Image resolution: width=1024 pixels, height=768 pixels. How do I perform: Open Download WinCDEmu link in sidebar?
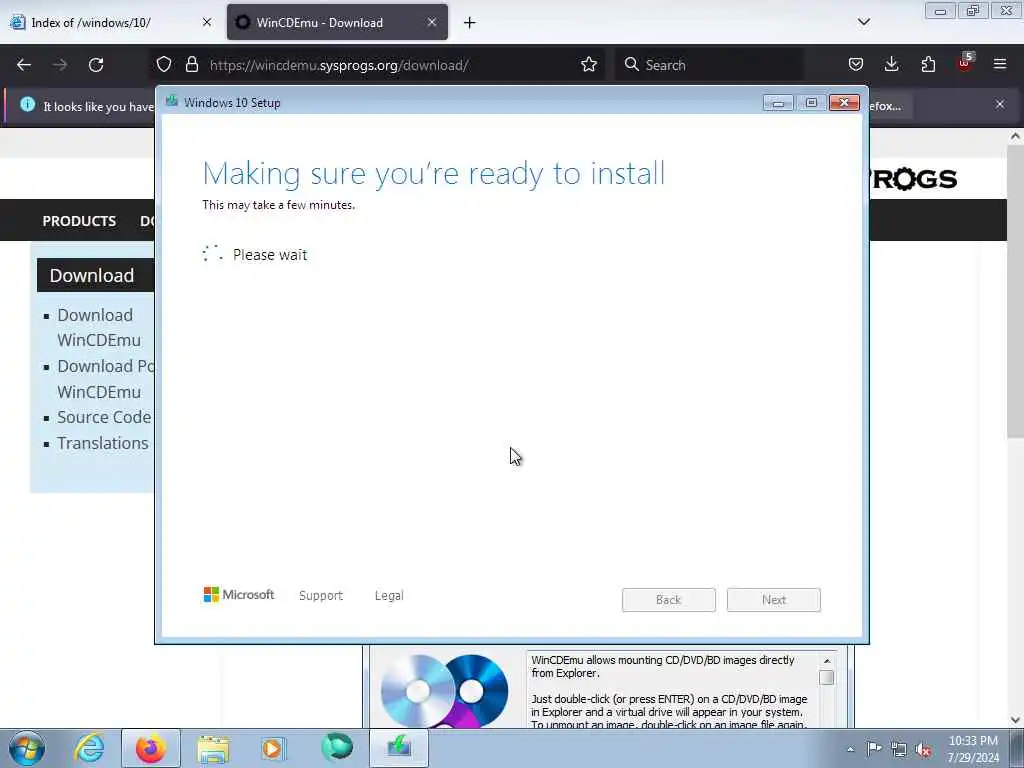(99, 327)
